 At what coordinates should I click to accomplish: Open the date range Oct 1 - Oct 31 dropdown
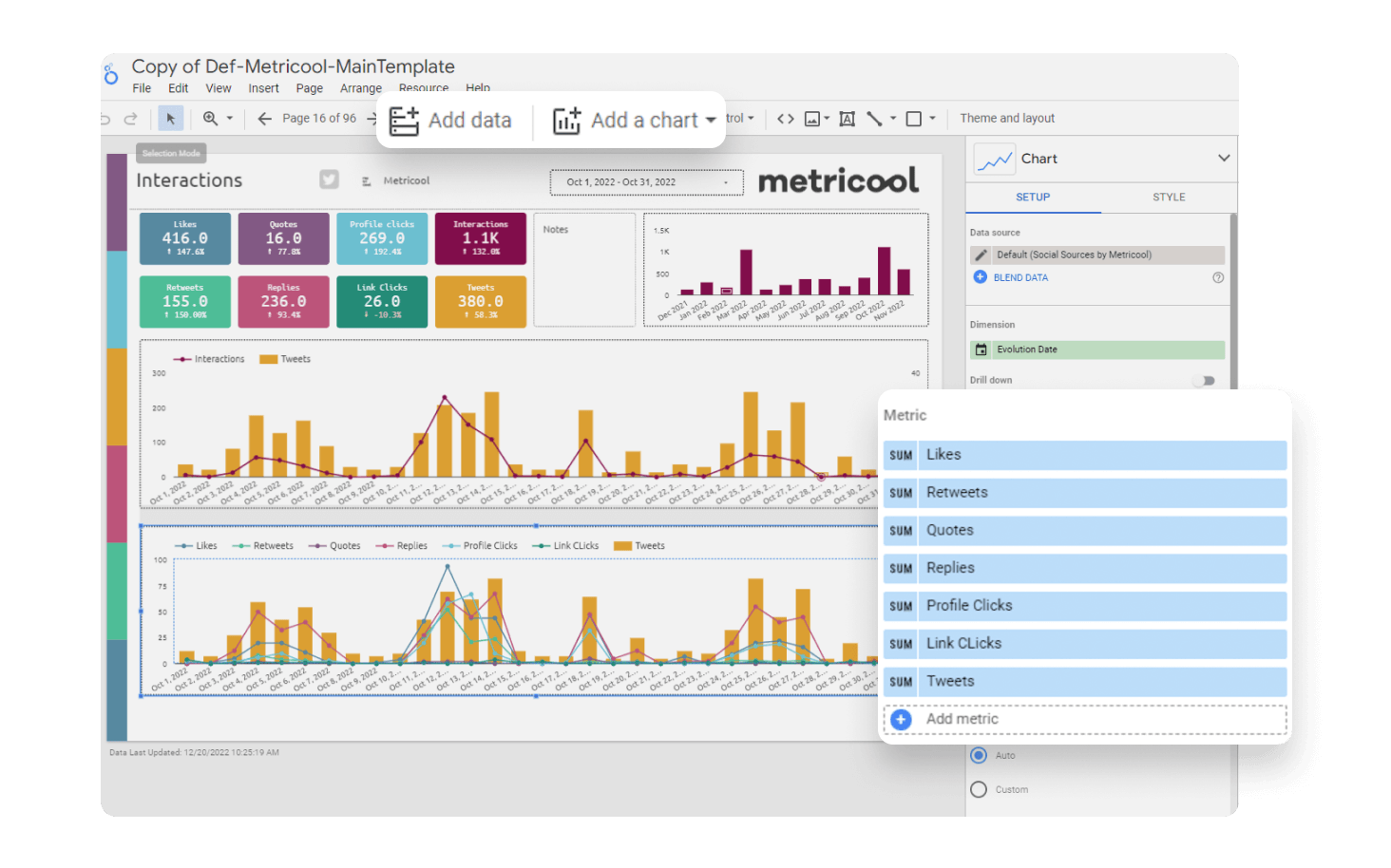pyautogui.click(x=646, y=181)
